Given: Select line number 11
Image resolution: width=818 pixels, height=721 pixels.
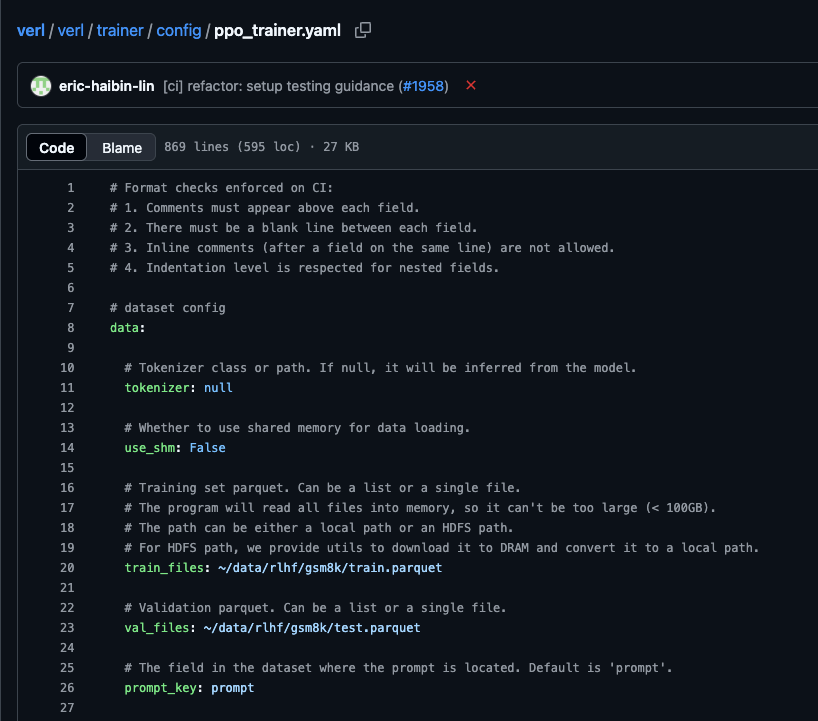Looking at the screenshot, I should [x=67, y=388].
